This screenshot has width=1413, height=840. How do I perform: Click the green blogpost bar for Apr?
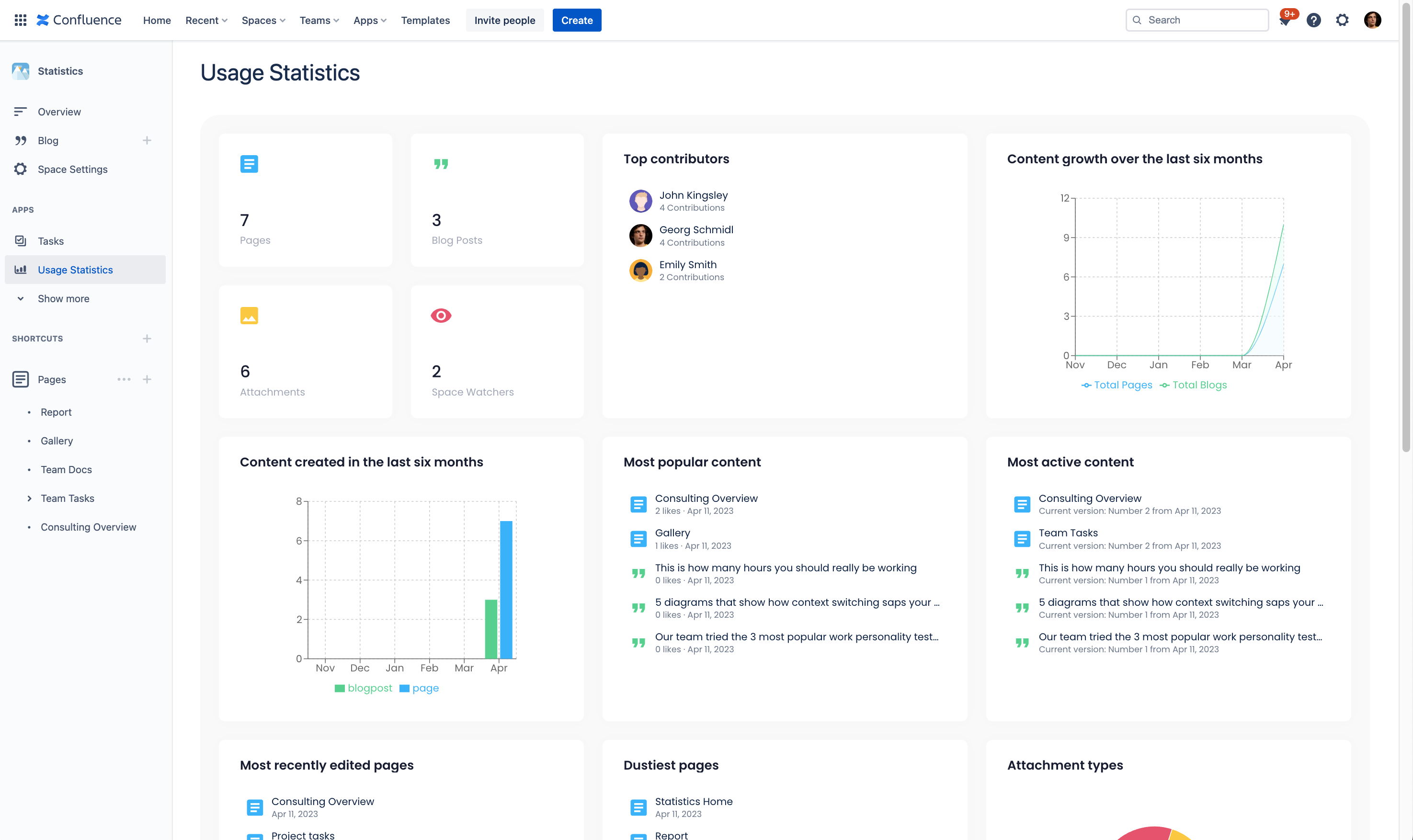(x=491, y=629)
